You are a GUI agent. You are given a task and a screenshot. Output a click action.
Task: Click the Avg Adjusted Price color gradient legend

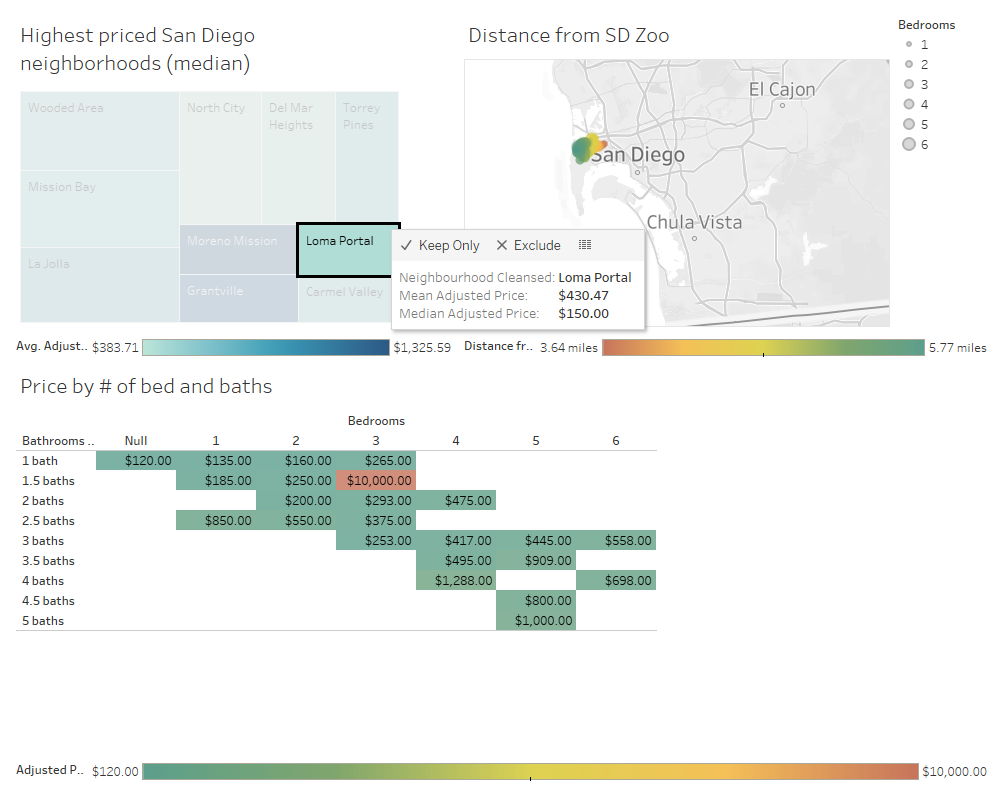click(265, 347)
